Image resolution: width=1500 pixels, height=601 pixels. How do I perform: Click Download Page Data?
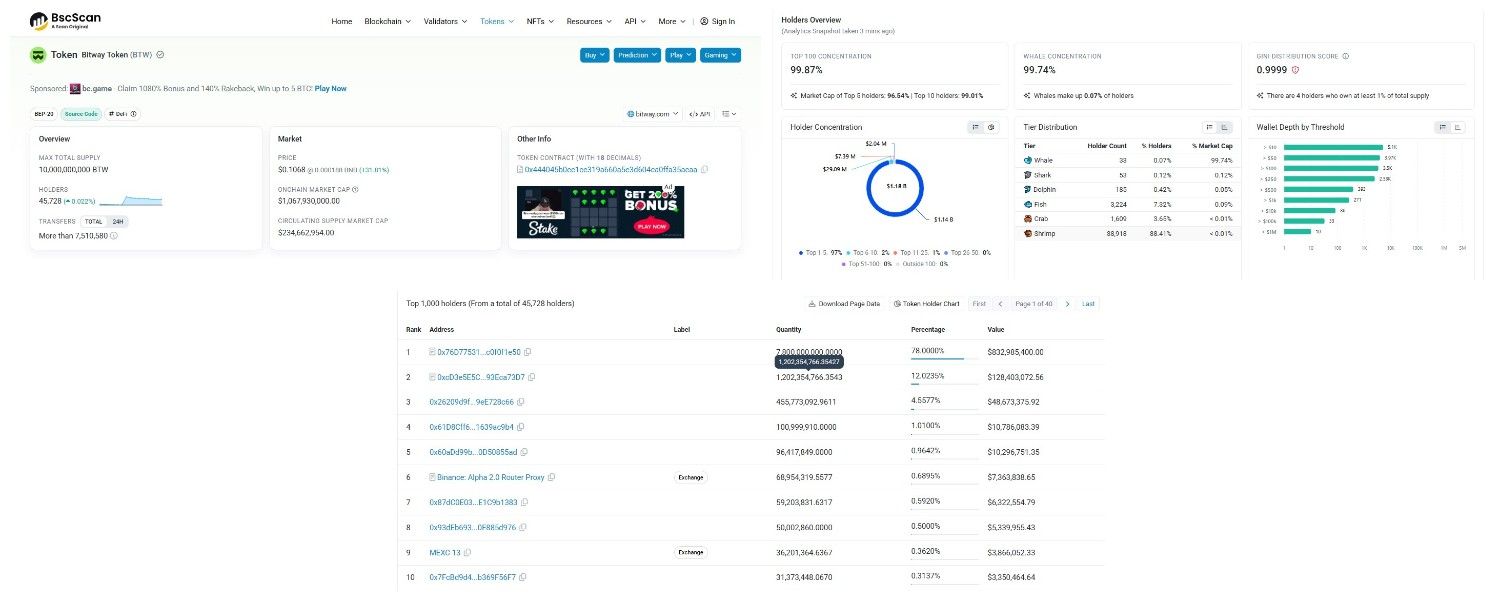click(x=845, y=304)
